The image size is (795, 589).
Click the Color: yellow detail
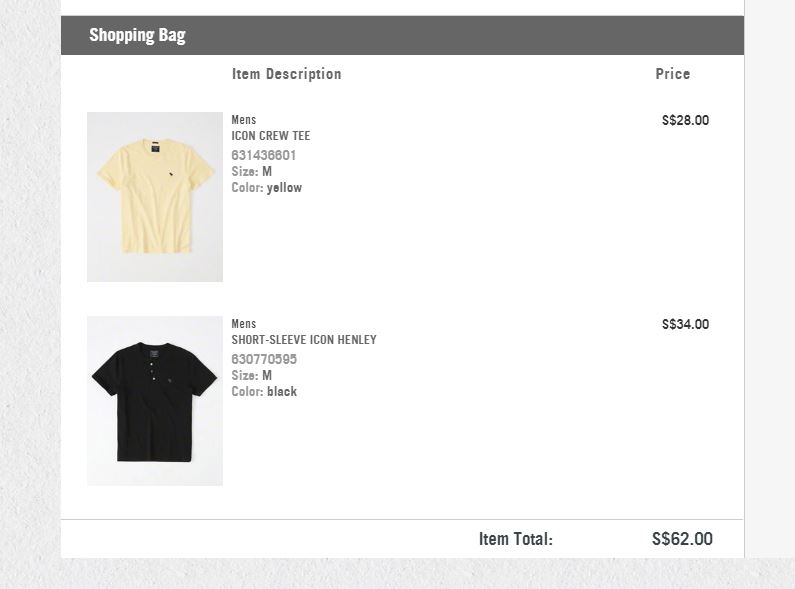pyautogui.click(x=267, y=188)
